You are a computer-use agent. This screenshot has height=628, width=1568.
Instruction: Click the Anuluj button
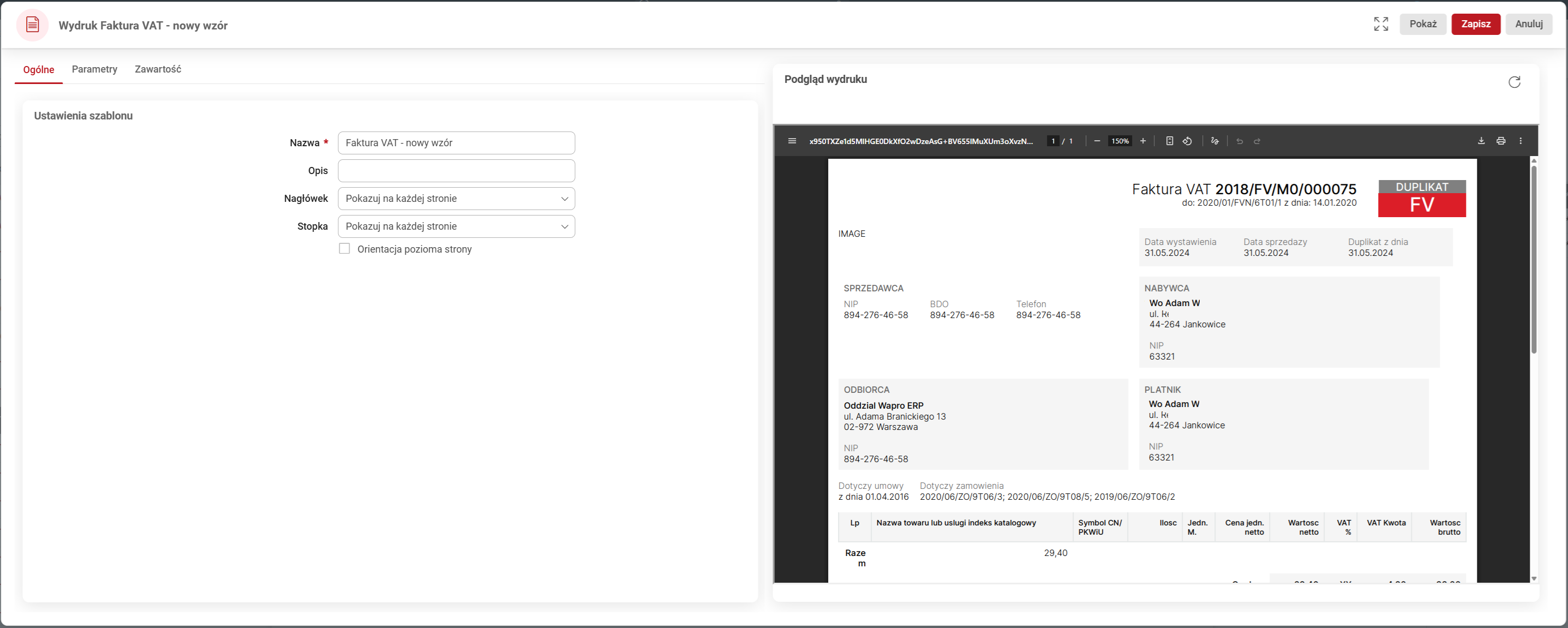(1528, 25)
